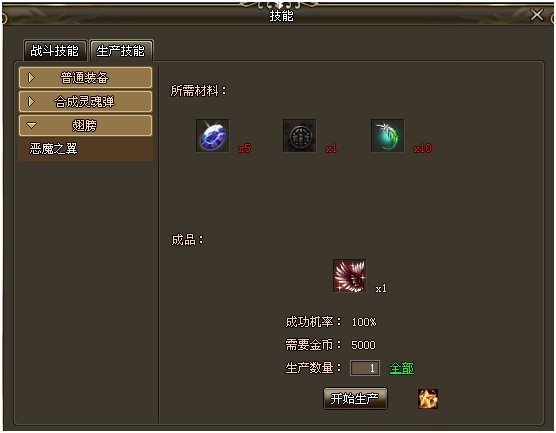Click the dark round medallion material icon
Image resolution: width=556 pixels, height=433 pixels.
point(300,135)
